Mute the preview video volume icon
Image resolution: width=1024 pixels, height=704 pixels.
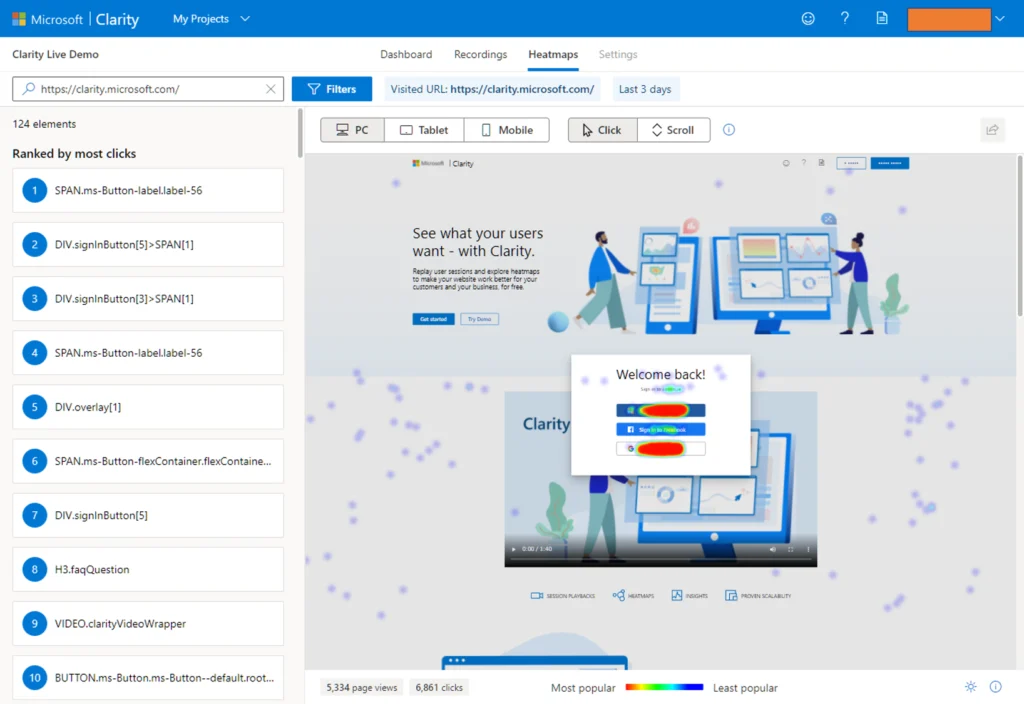pyautogui.click(x=773, y=549)
